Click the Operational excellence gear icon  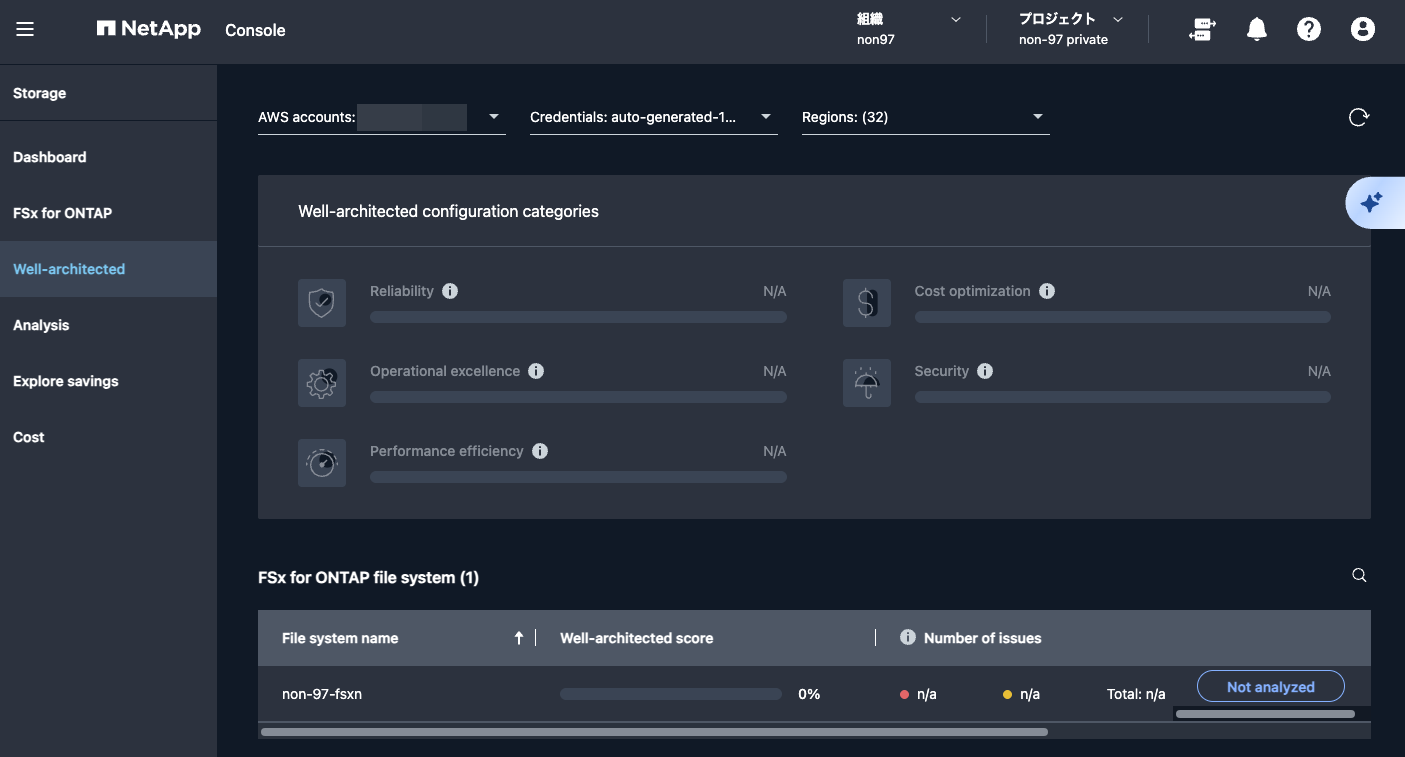(322, 383)
